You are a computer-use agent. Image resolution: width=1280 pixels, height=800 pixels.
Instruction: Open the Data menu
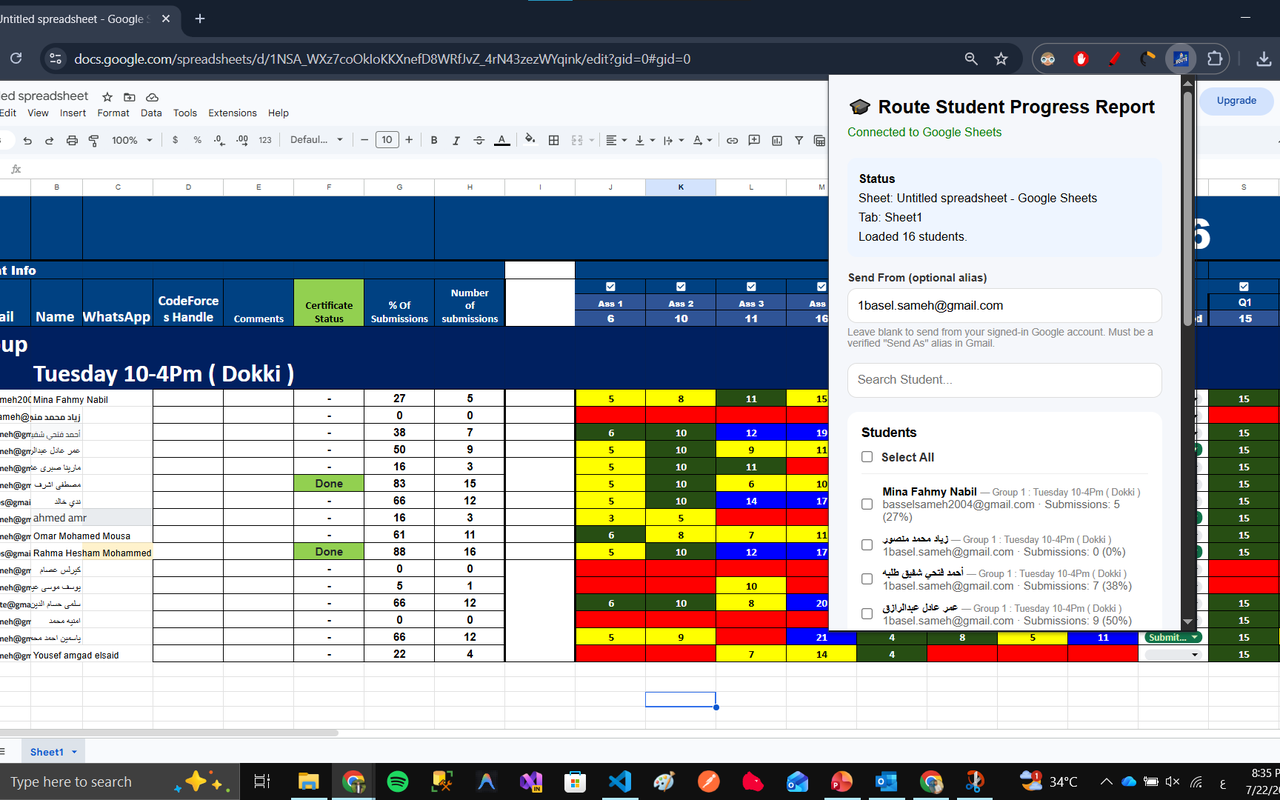151,113
